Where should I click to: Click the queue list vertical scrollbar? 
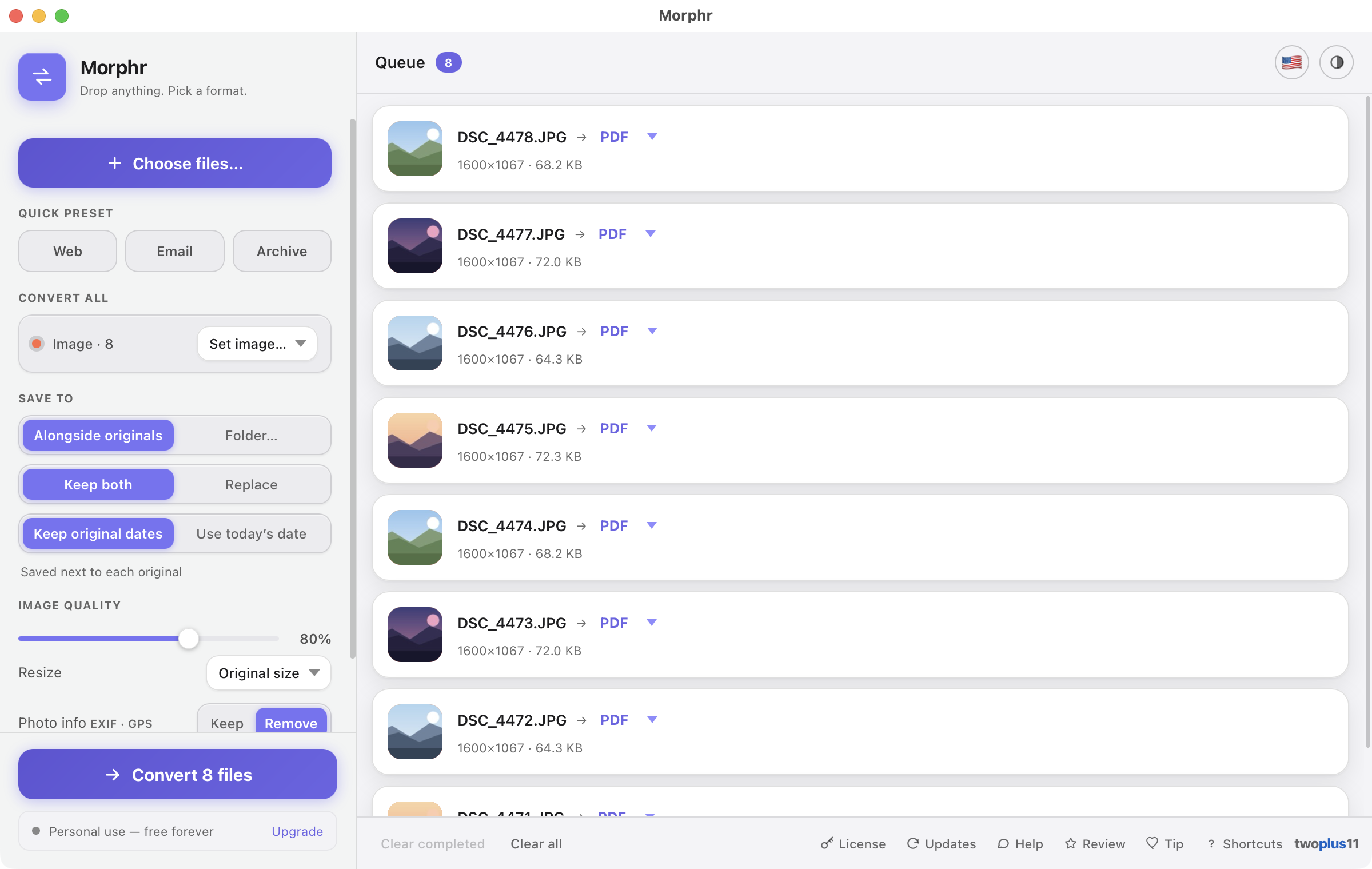pos(1368,422)
